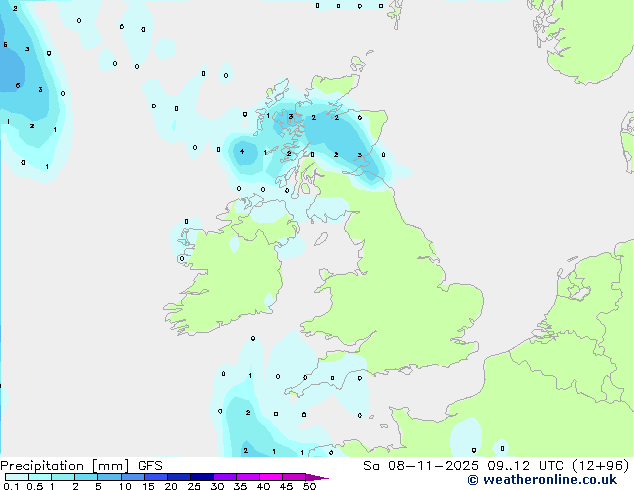The height and width of the screenshot is (490, 634).
Task: Click the '4' precipitation value west of Scotland
Action: [x=242, y=152]
